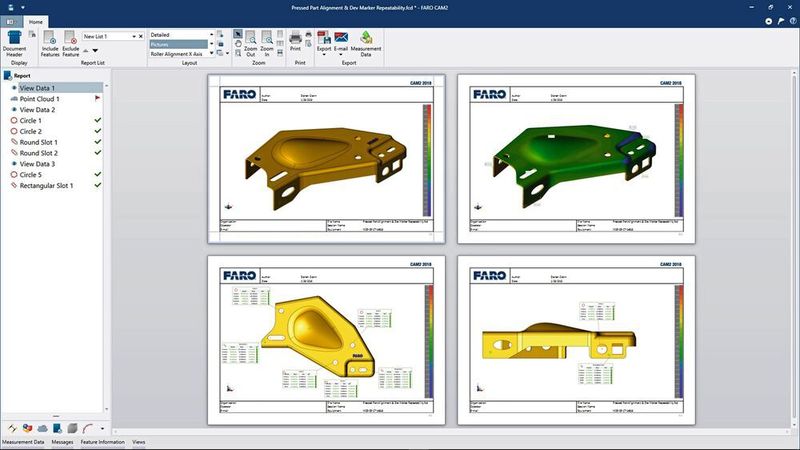Select Point Cloud 1 in report tree
The width and height of the screenshot is (800, 450).
(x=39, y=98)
